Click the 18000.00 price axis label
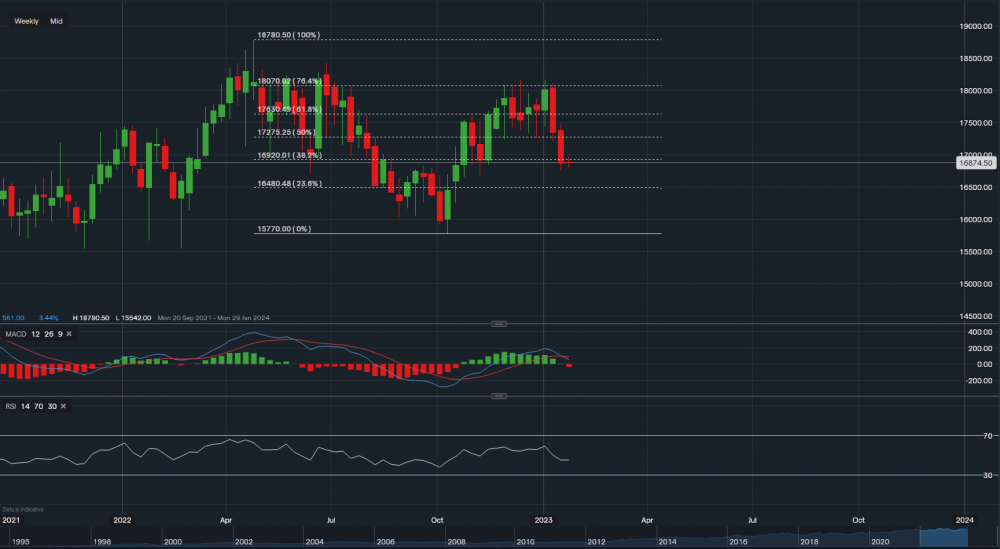The image size is (1000, 549). click(976, 91)
